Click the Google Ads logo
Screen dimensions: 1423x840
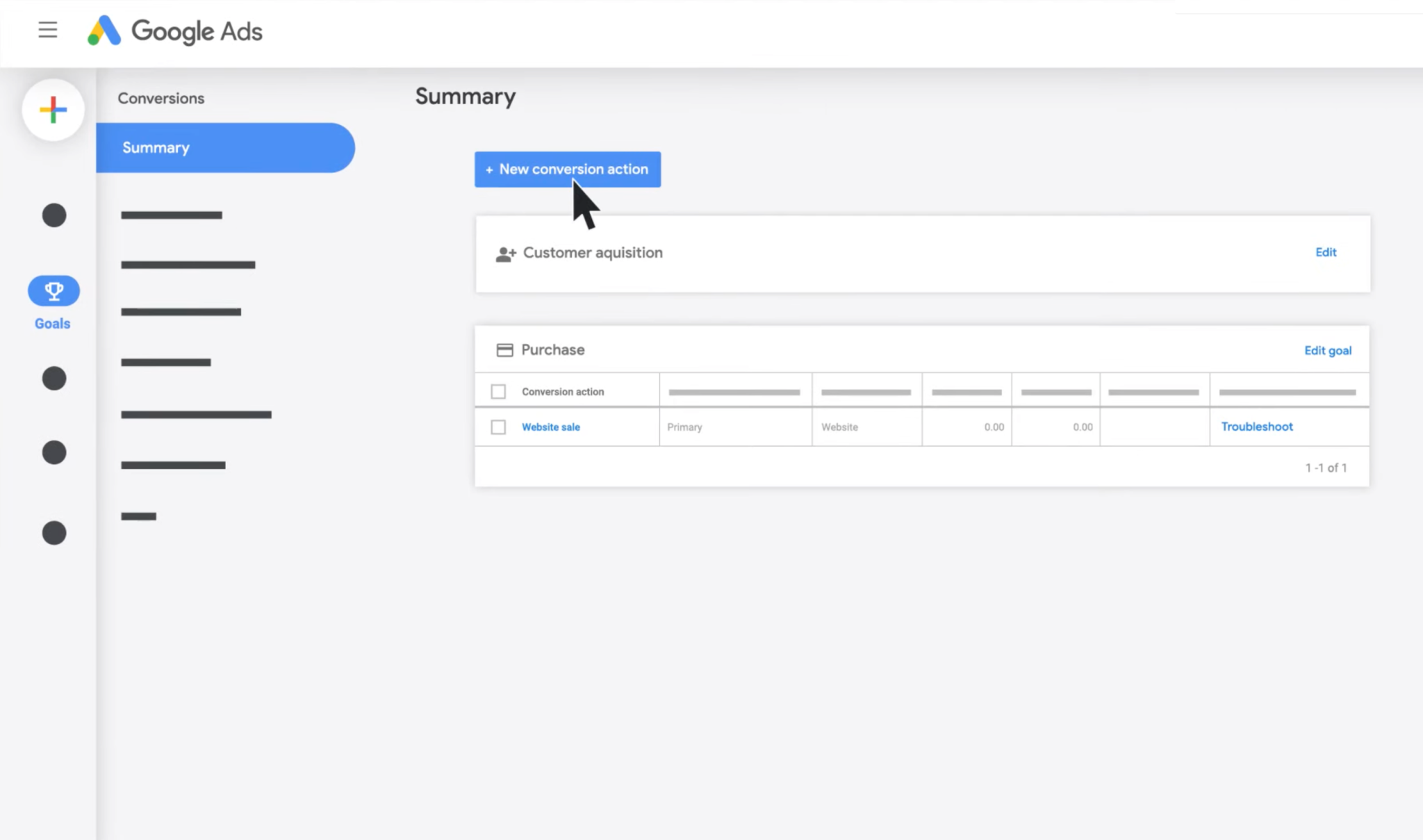point(174,31)
